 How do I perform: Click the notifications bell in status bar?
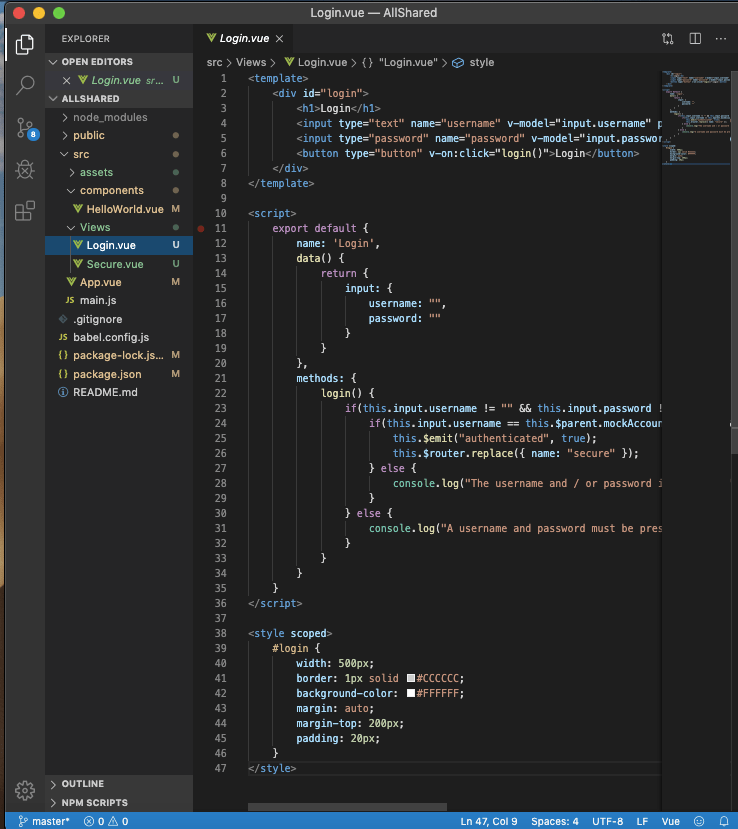click(x=725, y=821)
